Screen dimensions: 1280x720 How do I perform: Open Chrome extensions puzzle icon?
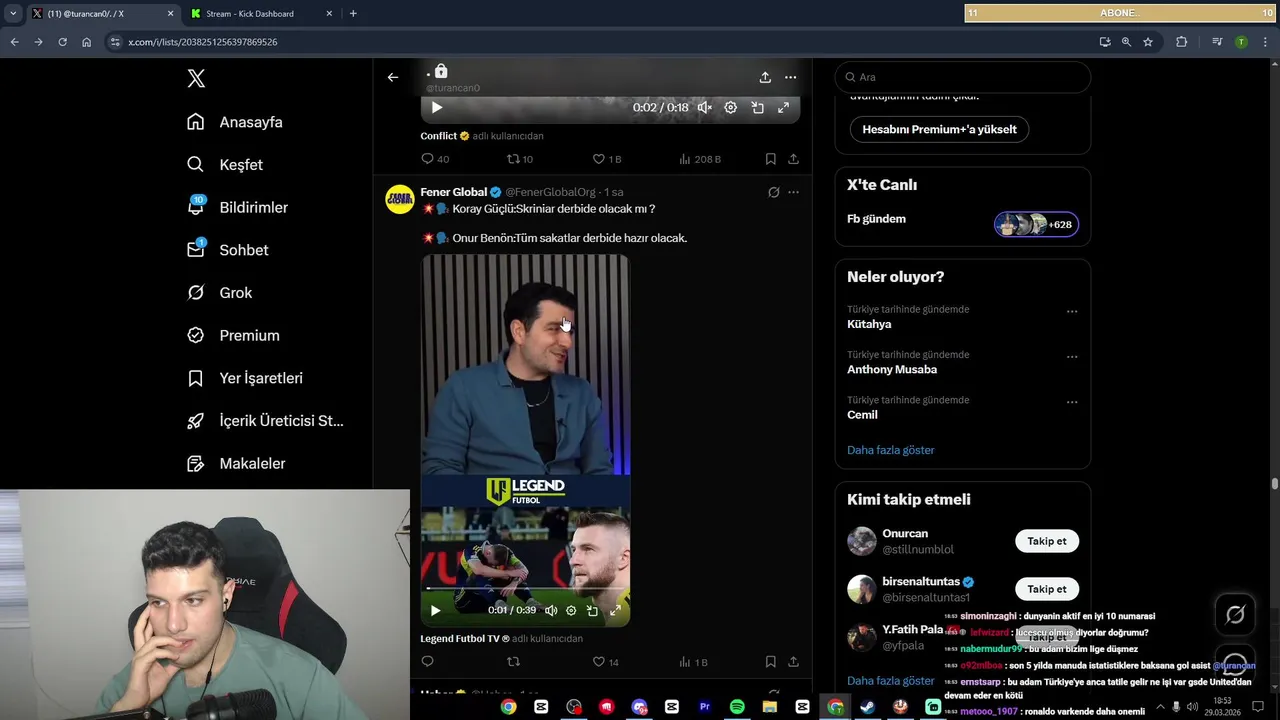[1181, 42]
